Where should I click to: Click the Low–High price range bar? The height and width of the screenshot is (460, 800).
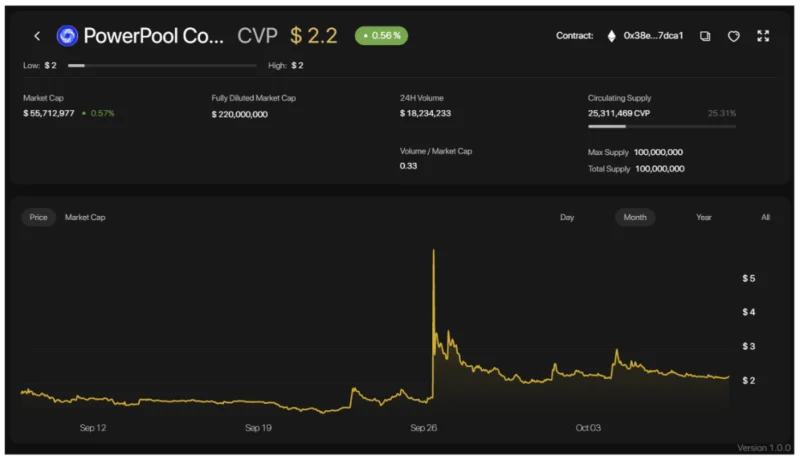click(162, 65)
